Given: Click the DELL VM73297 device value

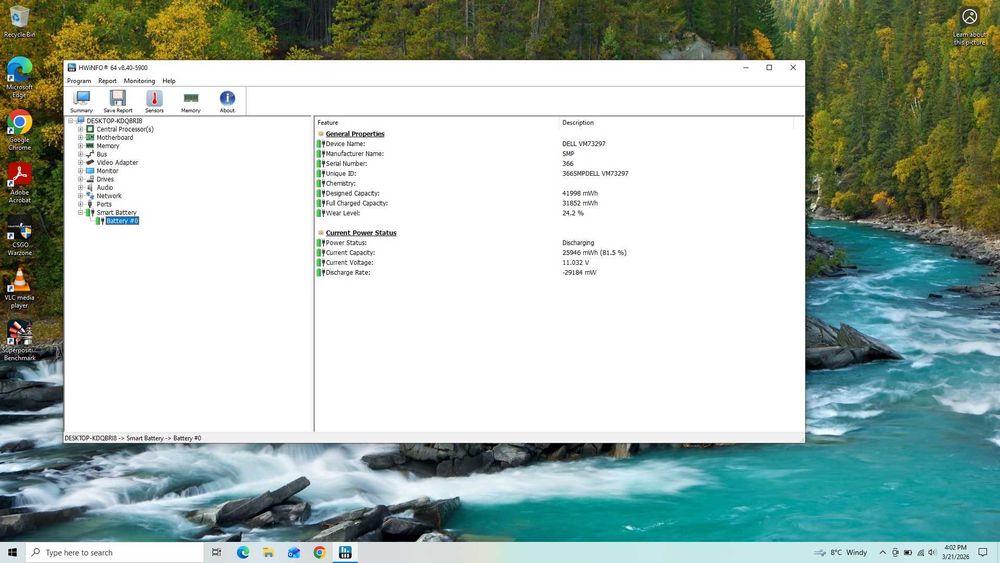Looking at the screenshot, I should [x=584, y=143].
